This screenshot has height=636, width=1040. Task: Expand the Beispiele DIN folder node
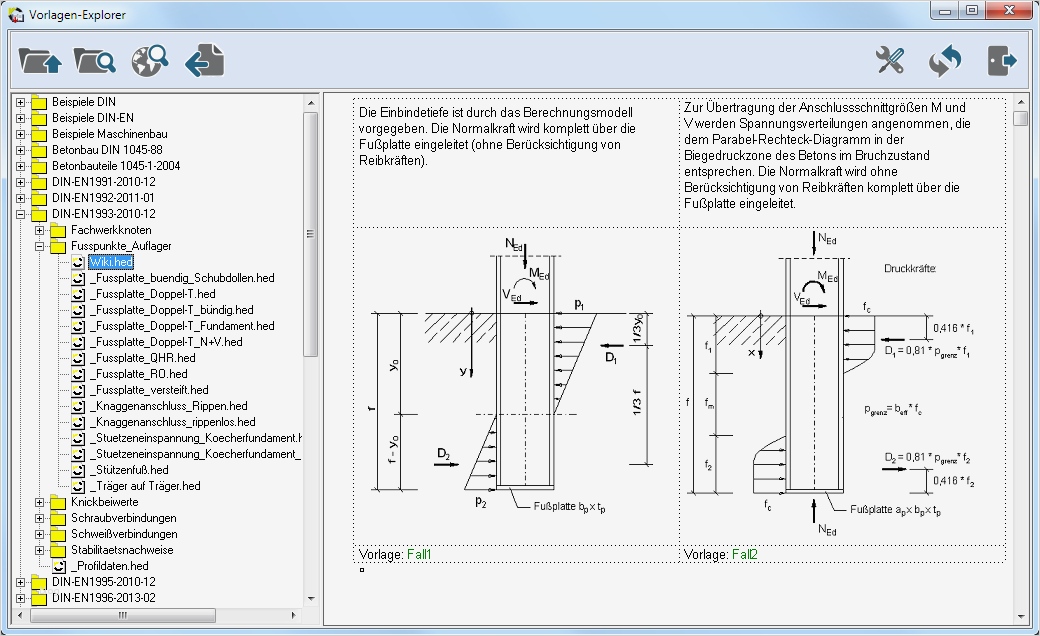pyautogui.click(x=21, y=102)
